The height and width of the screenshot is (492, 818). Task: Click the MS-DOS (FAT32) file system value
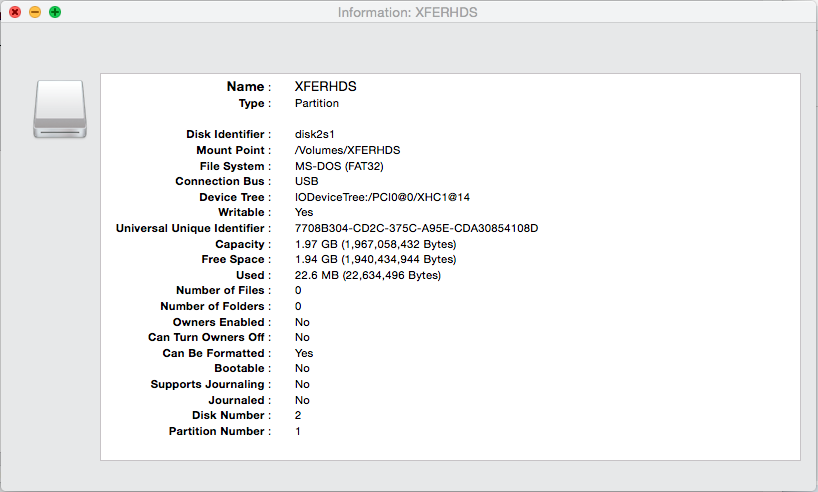click(x=339, y=166)
